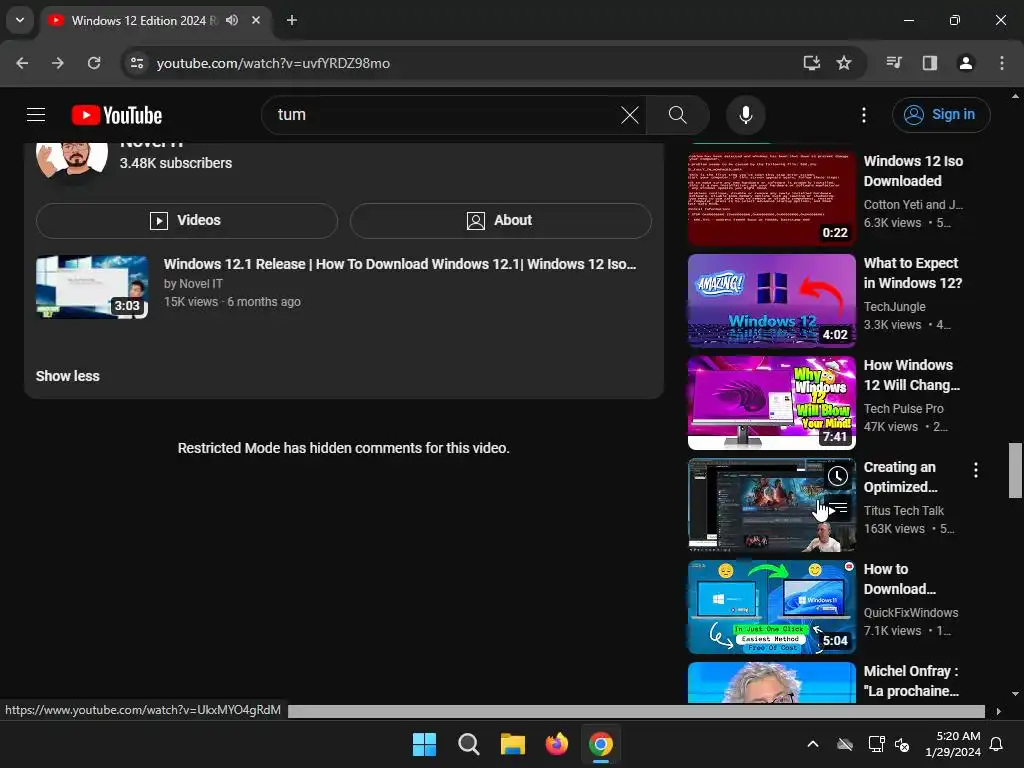Open a new tab

(x=292, y=20)
